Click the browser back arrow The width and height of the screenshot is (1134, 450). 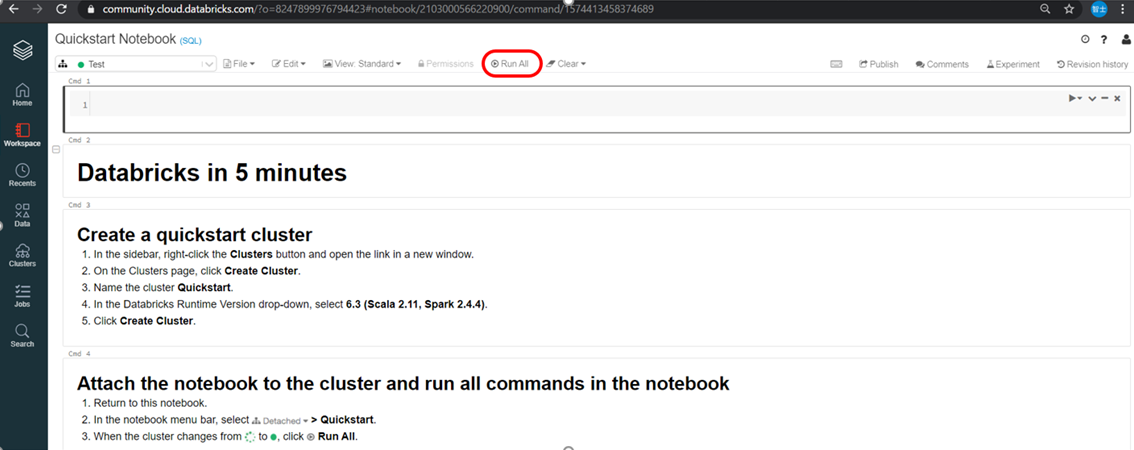tap(13, 9)
